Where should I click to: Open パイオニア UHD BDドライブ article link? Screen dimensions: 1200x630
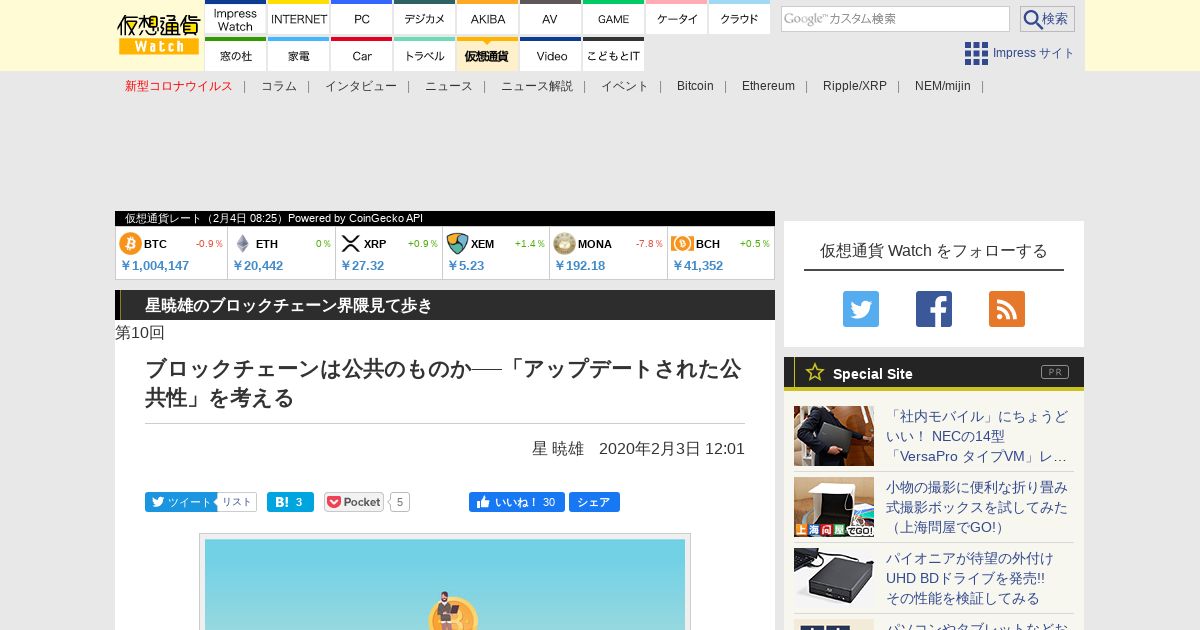[970, 578]
